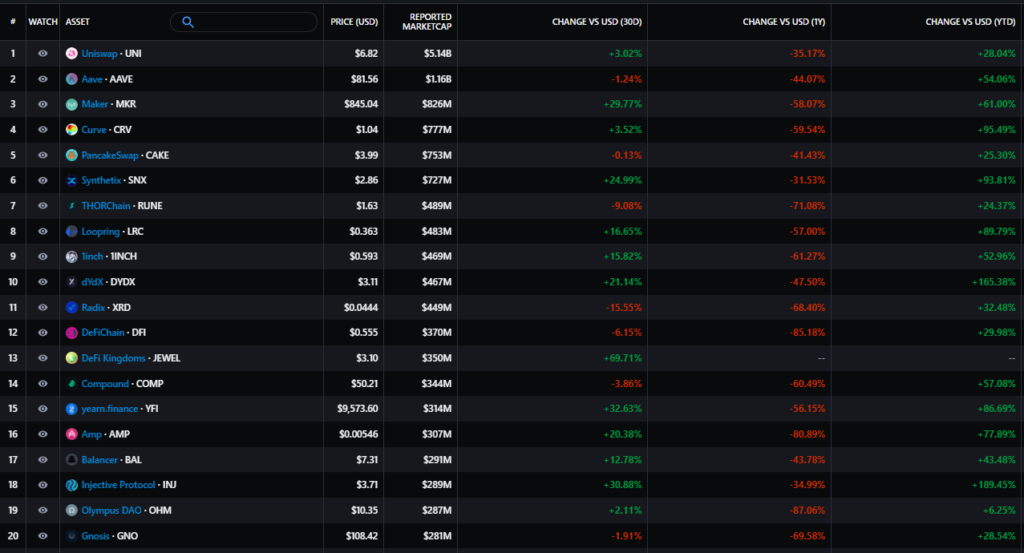This screenshot has width=1024, height=553.
Task: Click the Curve rainbow logo icon
Action: (72, 129)
